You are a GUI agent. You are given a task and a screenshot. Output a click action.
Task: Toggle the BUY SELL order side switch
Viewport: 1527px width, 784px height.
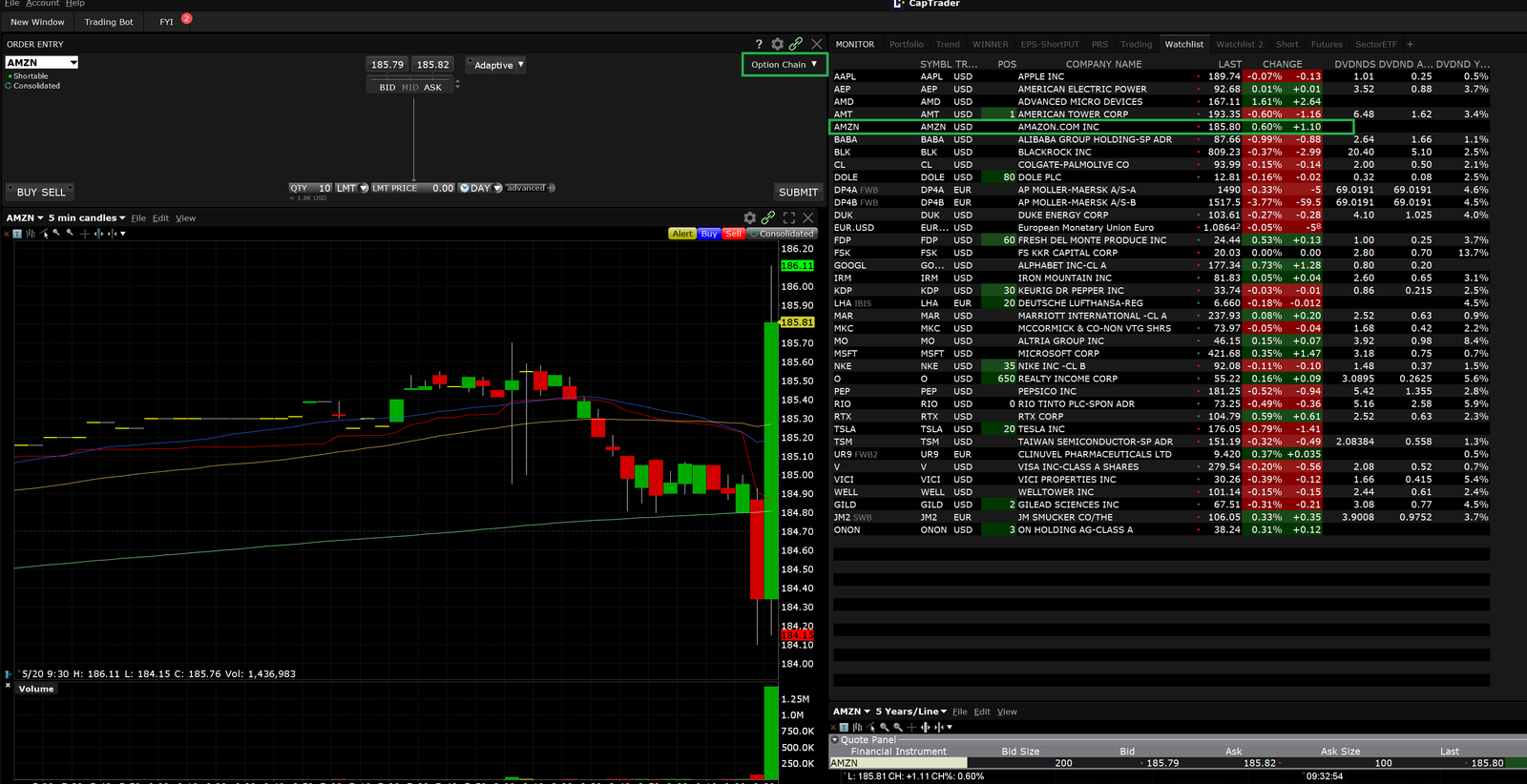click(41, 192)
